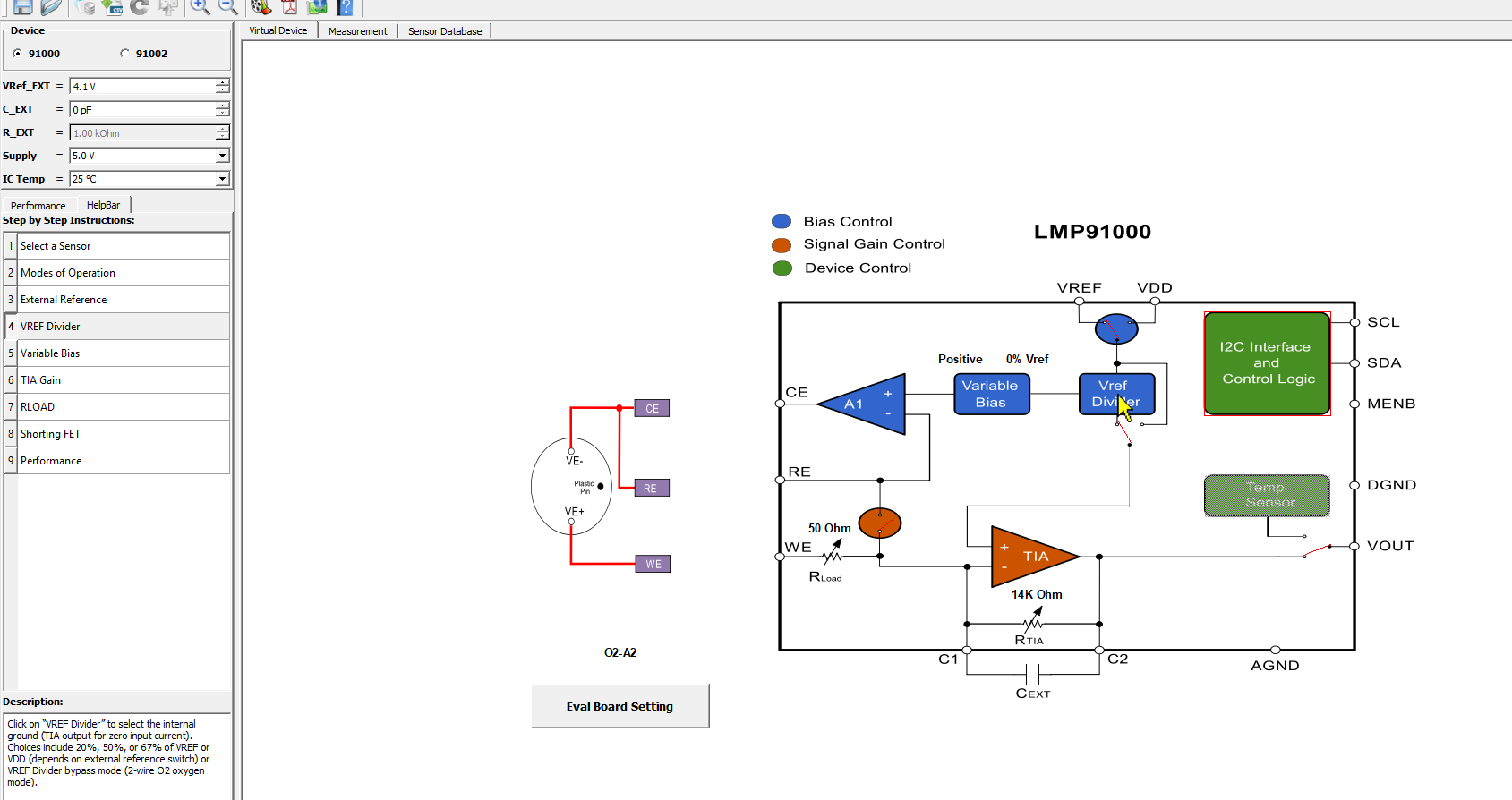The image size is (1512, 800).
Task: Click the 0% Vref label
Action: [x=1027, y=359]
